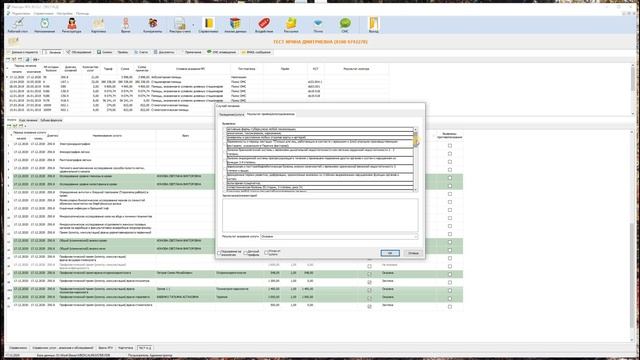Open the СМС green bubble icon
The width and height of the screenshot is (640, 360).
[345, 25]
